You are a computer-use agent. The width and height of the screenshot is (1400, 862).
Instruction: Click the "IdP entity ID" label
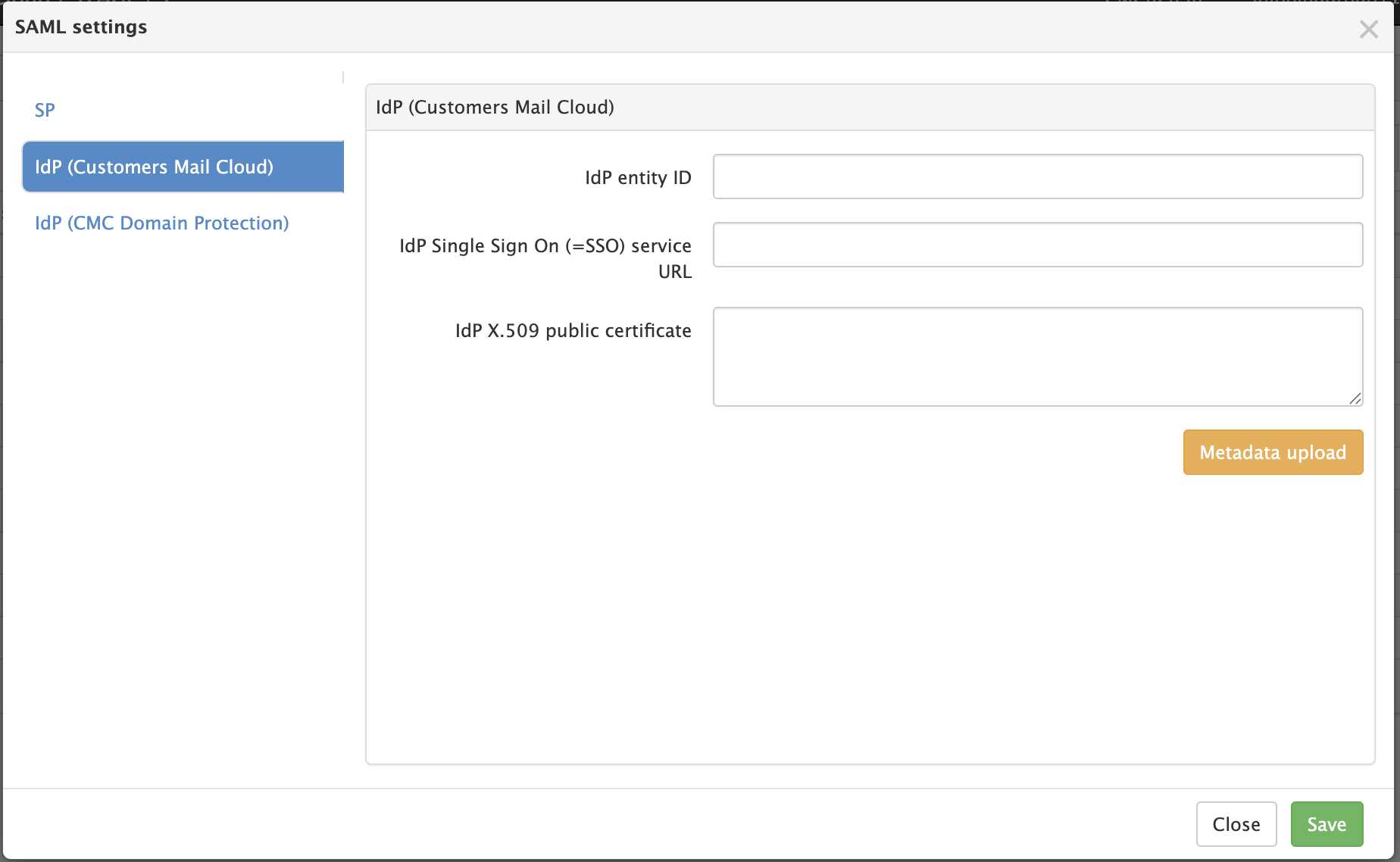click(x=638, y=178)
